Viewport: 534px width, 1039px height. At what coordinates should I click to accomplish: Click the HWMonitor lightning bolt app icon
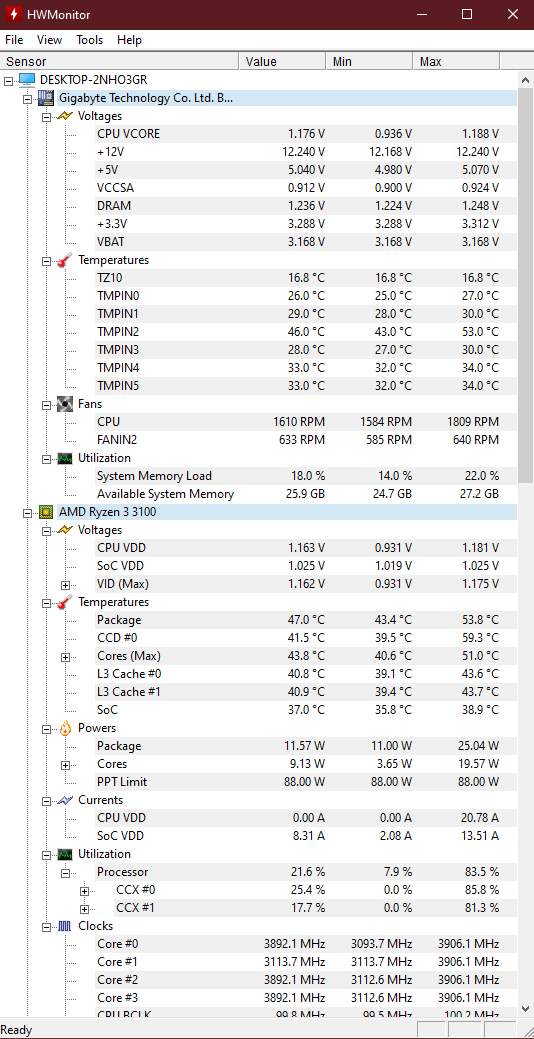click(13, 14)
